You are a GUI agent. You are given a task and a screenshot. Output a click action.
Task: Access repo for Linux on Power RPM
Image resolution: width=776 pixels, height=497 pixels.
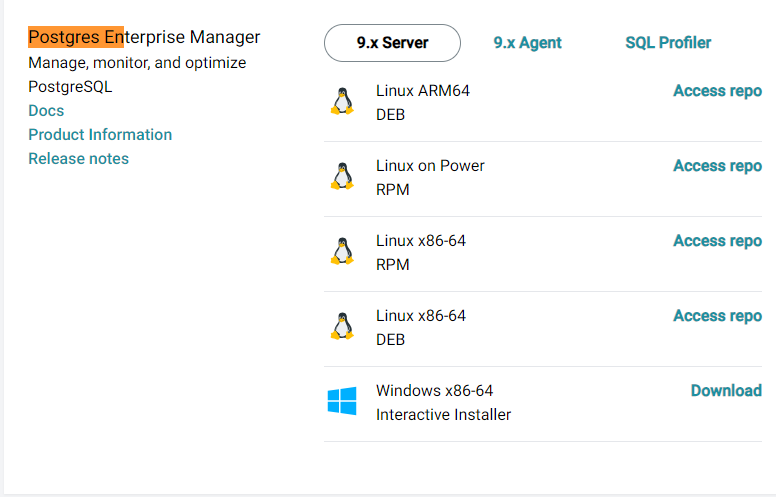click(717, 166)
